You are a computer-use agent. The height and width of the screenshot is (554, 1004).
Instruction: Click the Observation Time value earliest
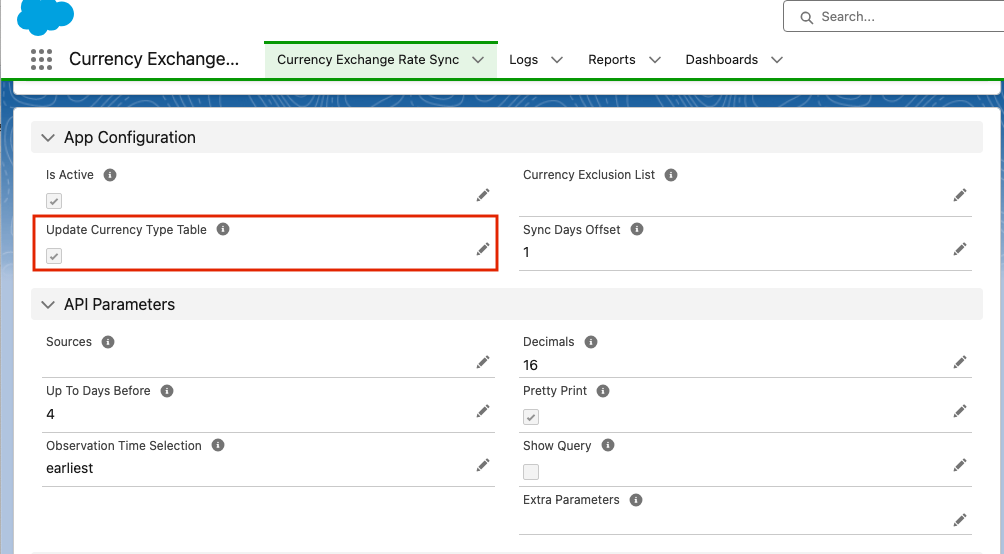(70, 468)
